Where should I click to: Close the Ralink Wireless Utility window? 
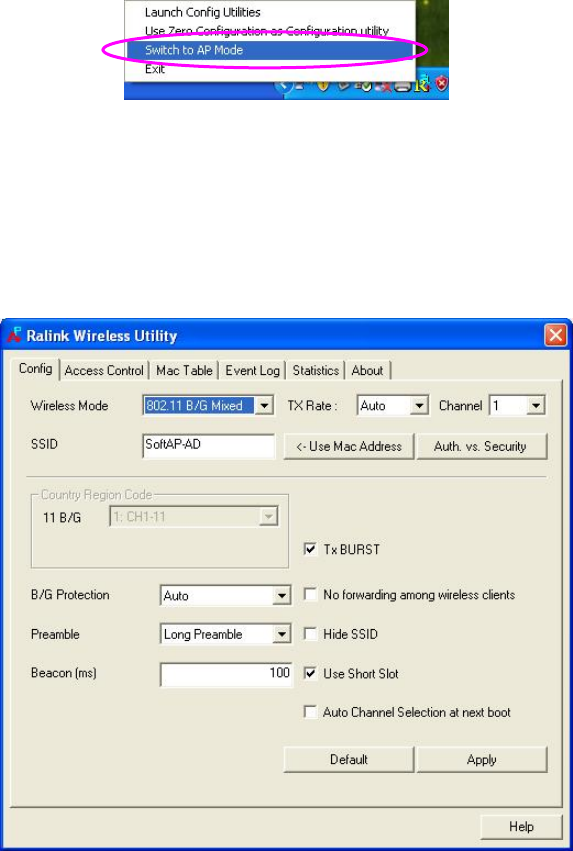(x=556, y=335)
